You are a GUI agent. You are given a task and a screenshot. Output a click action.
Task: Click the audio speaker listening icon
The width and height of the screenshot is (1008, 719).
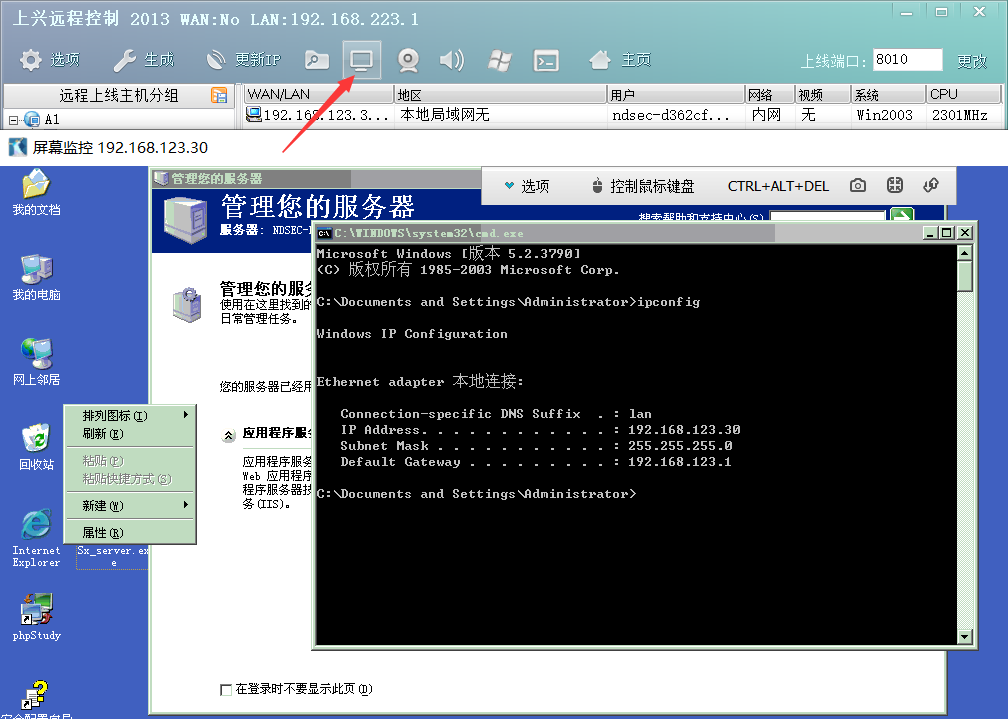(452, 60)
